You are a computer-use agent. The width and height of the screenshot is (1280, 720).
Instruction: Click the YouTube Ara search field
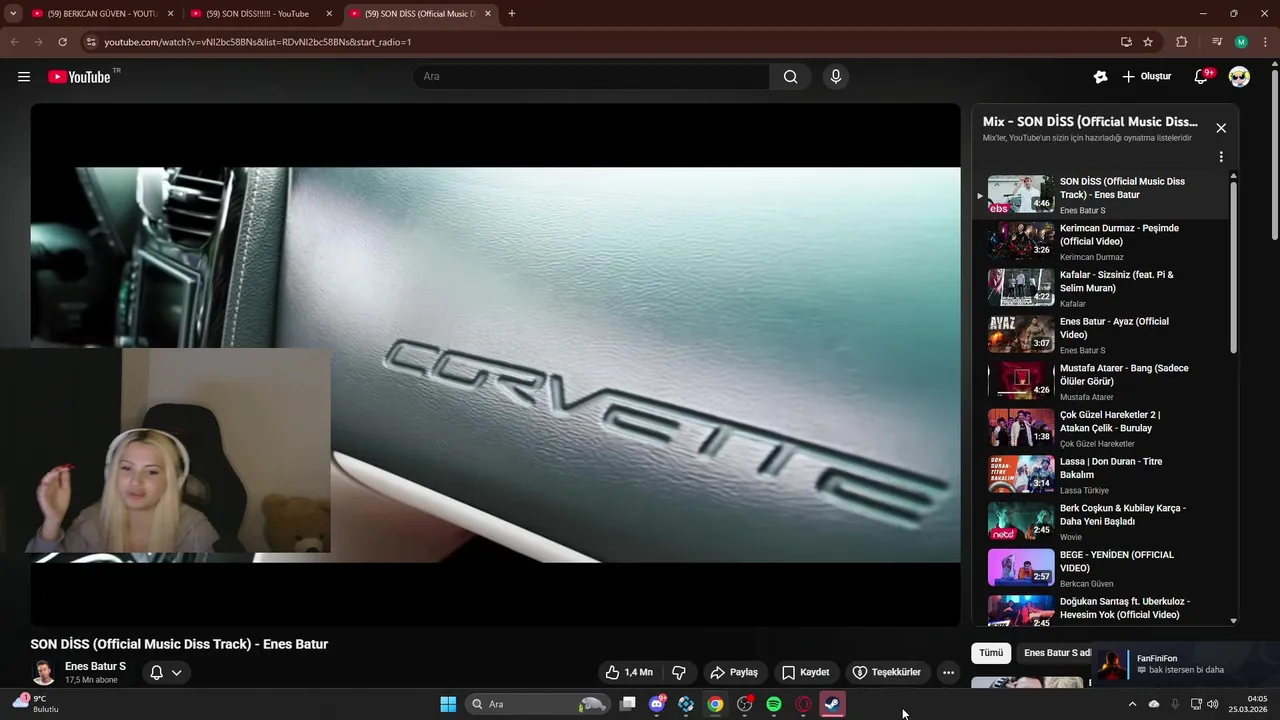591,77
